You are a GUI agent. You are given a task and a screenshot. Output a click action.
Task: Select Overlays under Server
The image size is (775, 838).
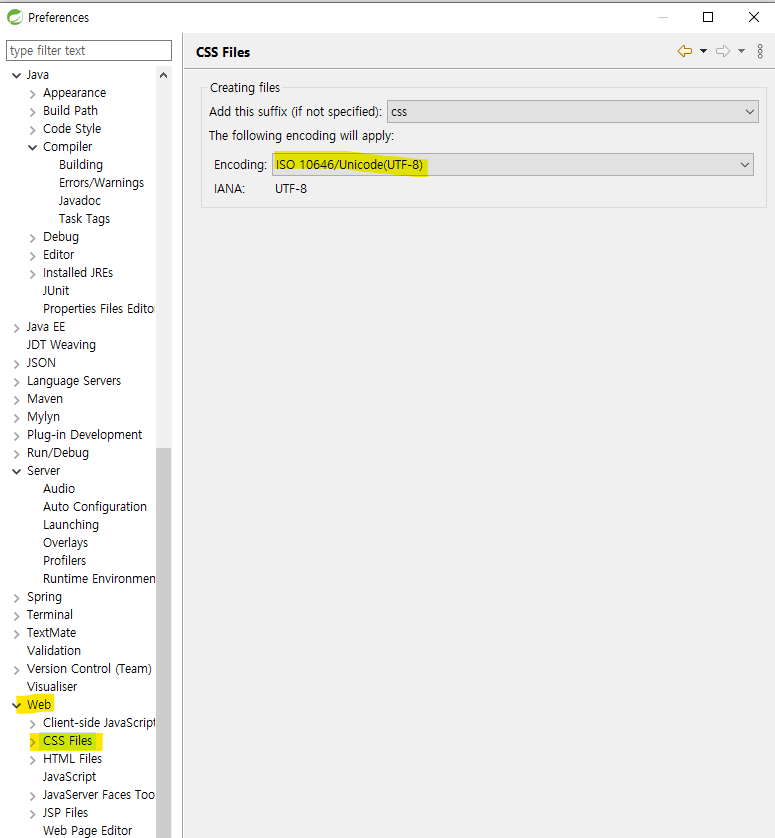point(66,542)
